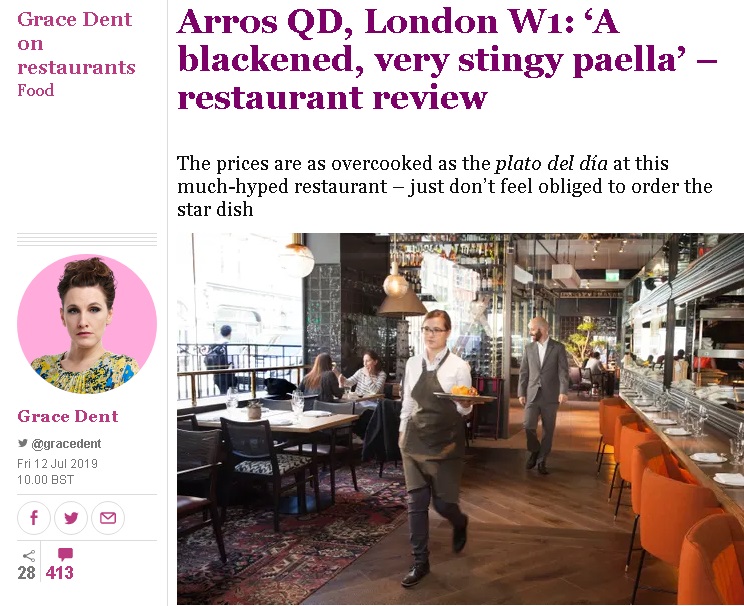Click the italic 'plato del día' text
The image size is (744, 606).
click(x=551, y=163)
